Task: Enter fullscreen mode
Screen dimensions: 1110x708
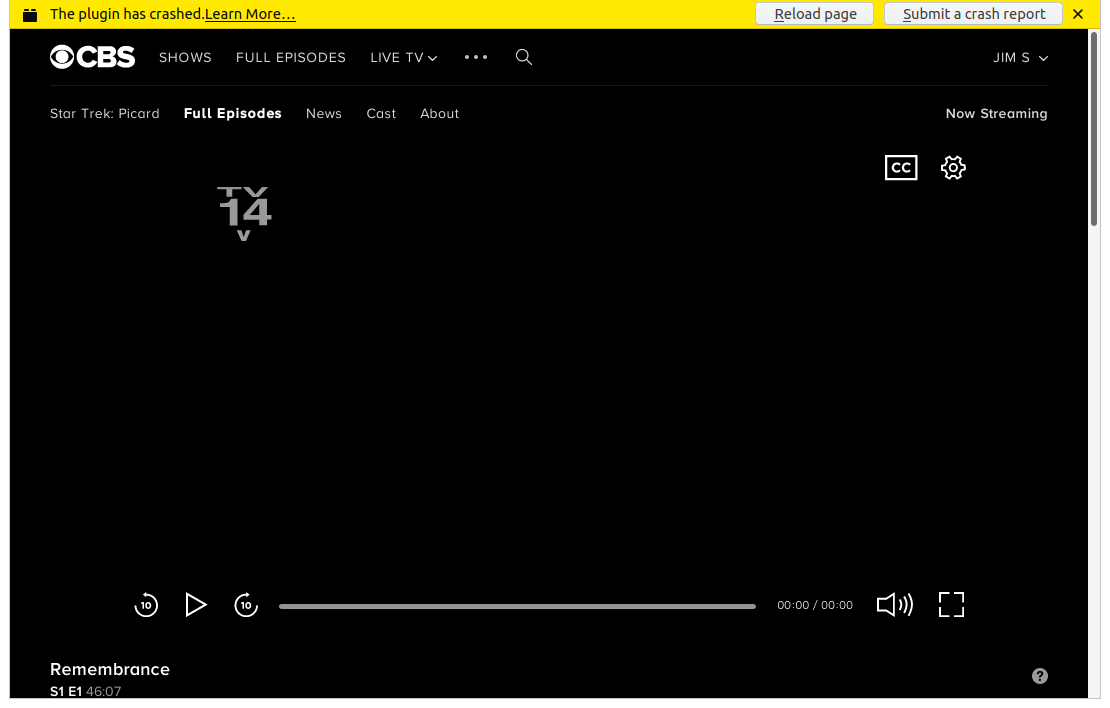Action: click(951, 605)
